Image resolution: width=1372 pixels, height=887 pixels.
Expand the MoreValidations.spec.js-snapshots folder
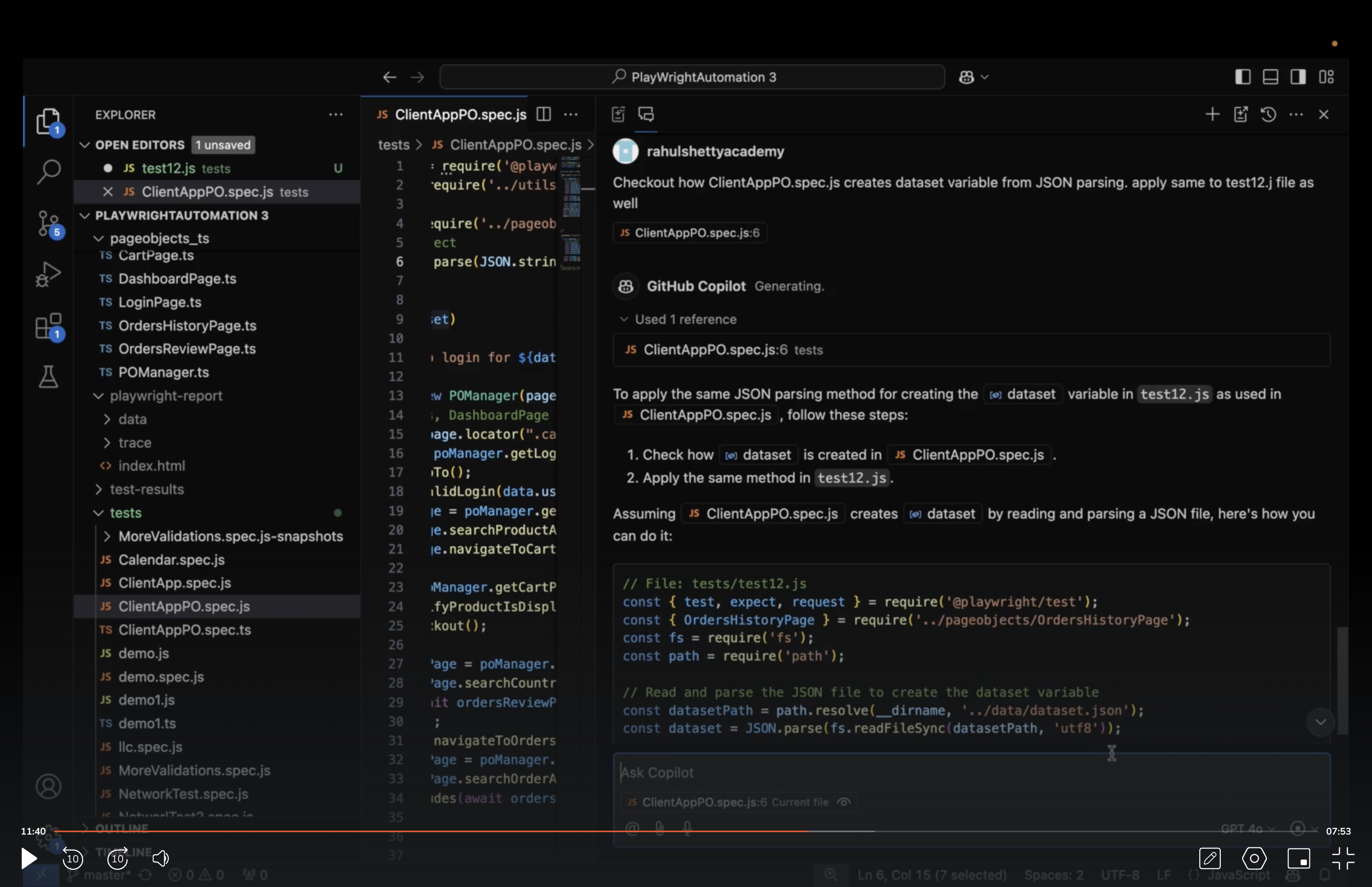[107, 536]
